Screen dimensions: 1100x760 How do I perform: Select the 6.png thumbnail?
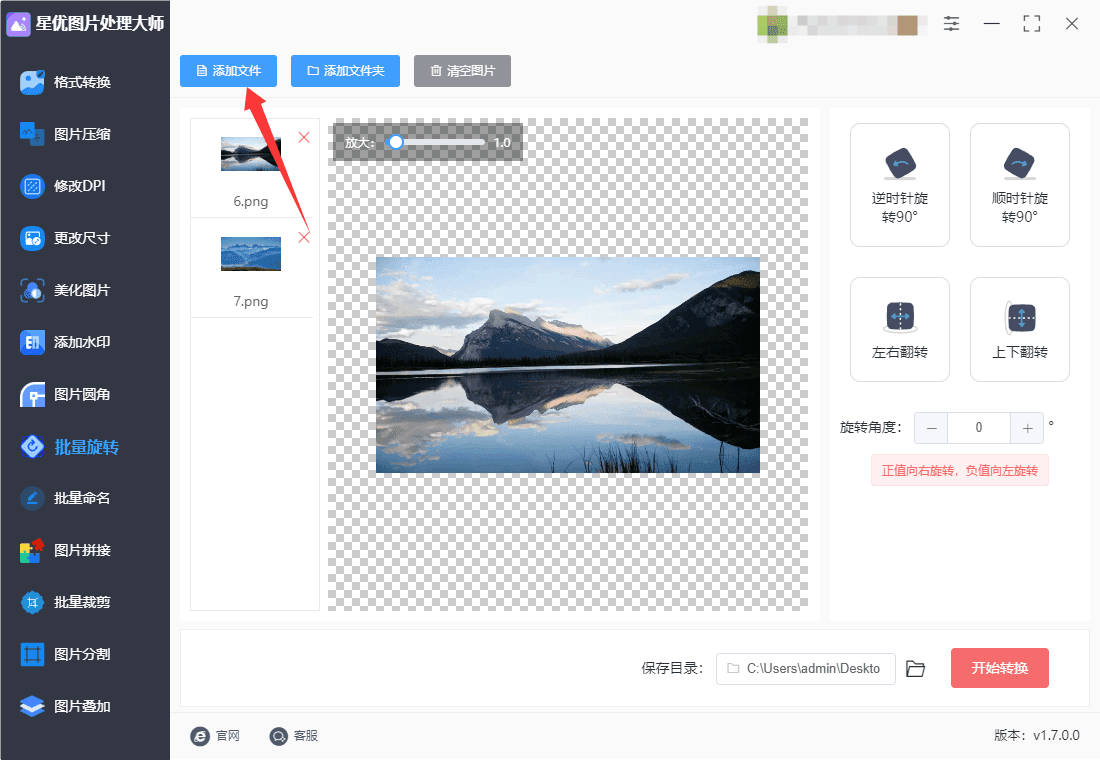[x=250, y=154]
